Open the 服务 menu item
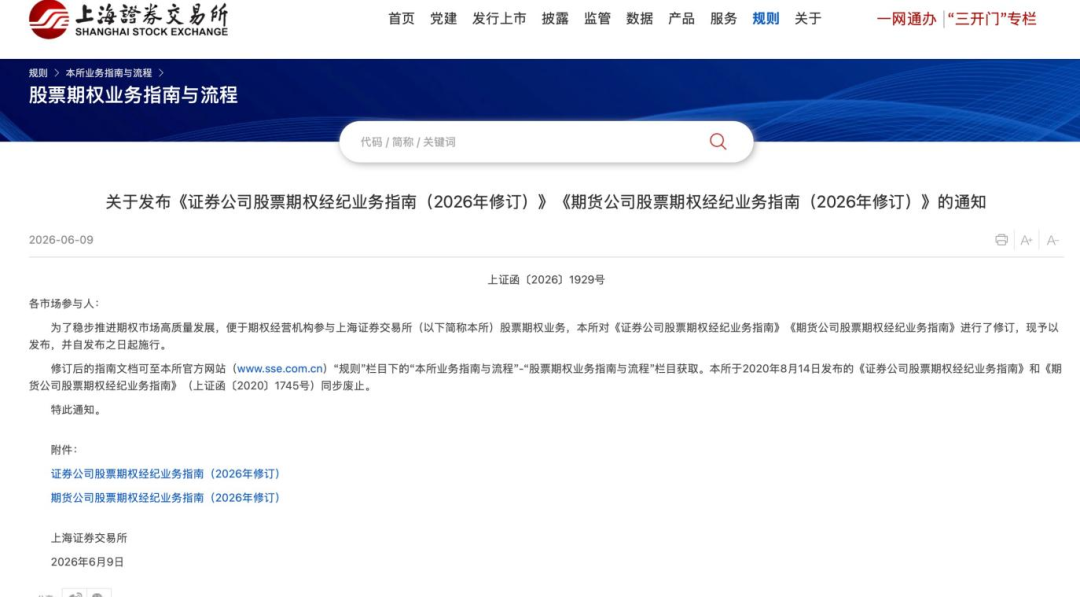This screenshot has height=597, width=1080. click(x=723, y=19)
